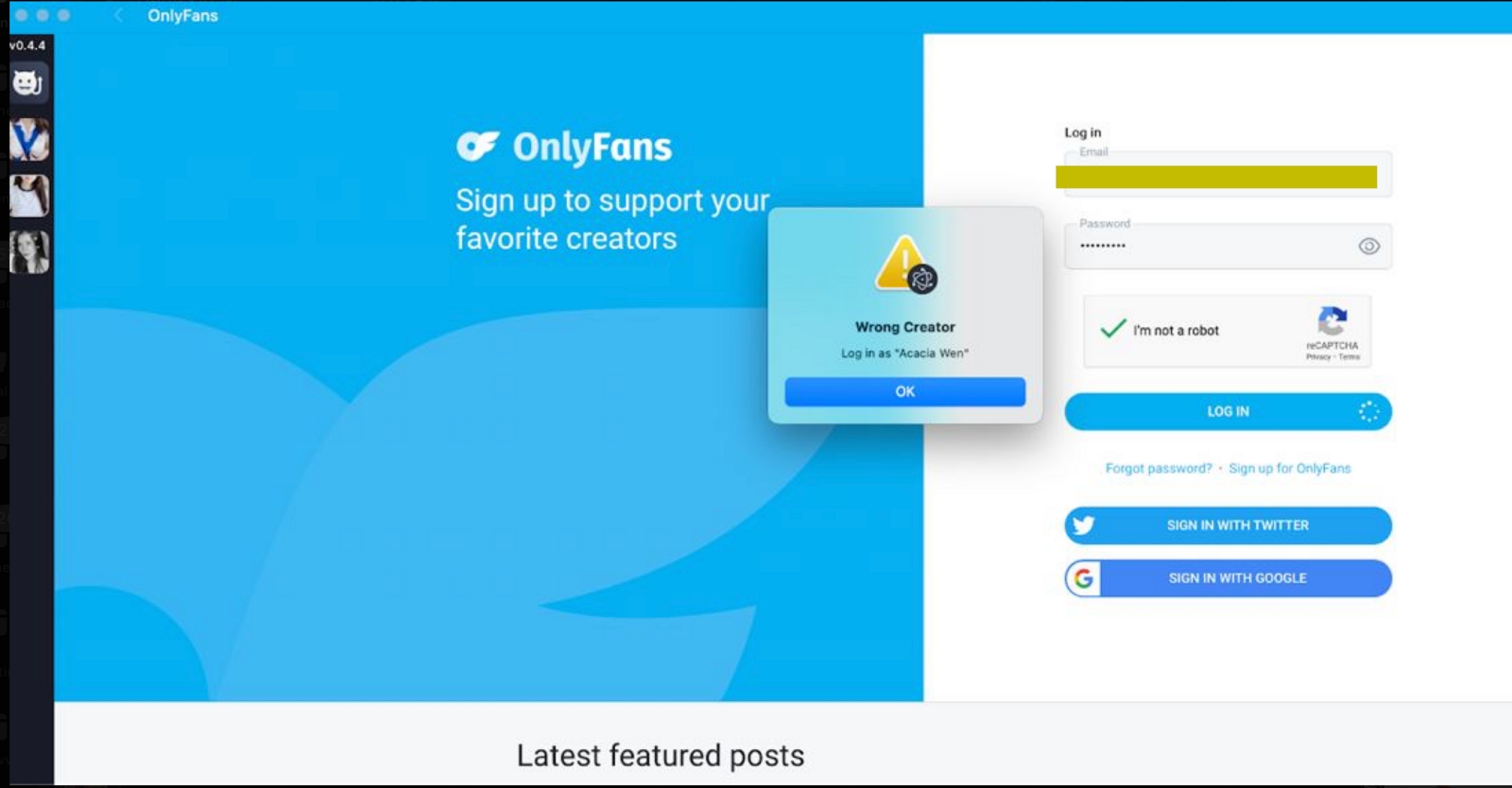Click the Email input field
The width and height of the screenshot is (1512, 788).
pyautogui.click(x=1228, y=175)
